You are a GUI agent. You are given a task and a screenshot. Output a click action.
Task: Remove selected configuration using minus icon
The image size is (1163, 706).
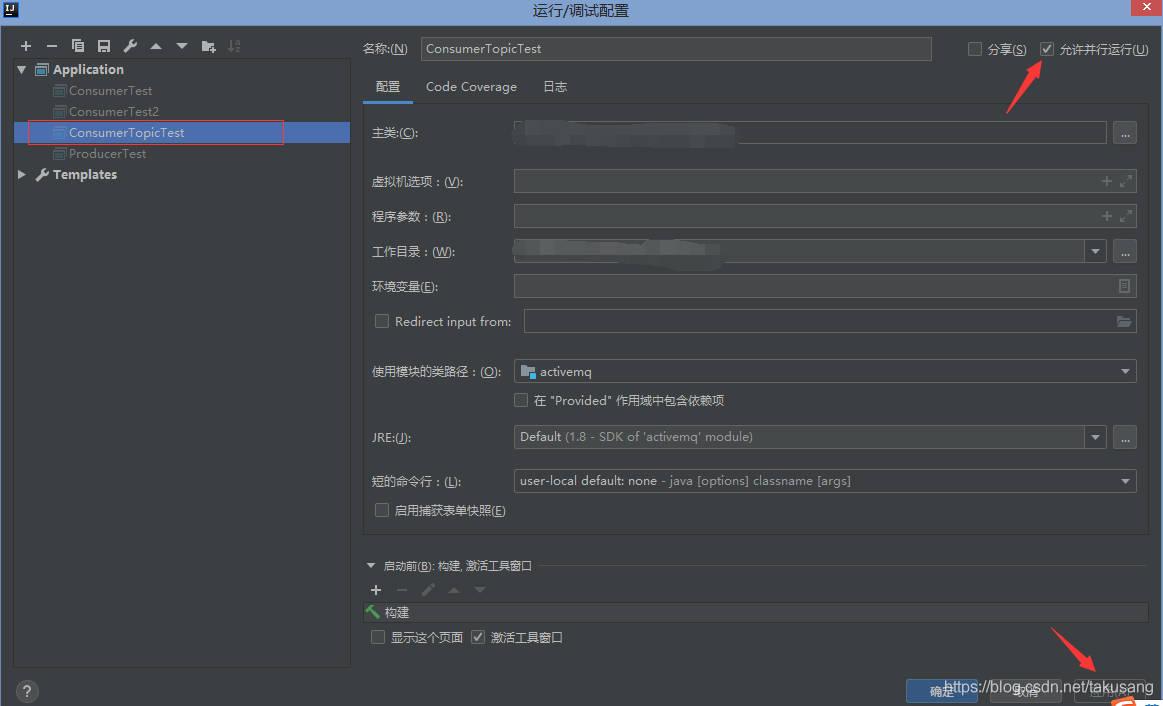(x=51, y=45)
